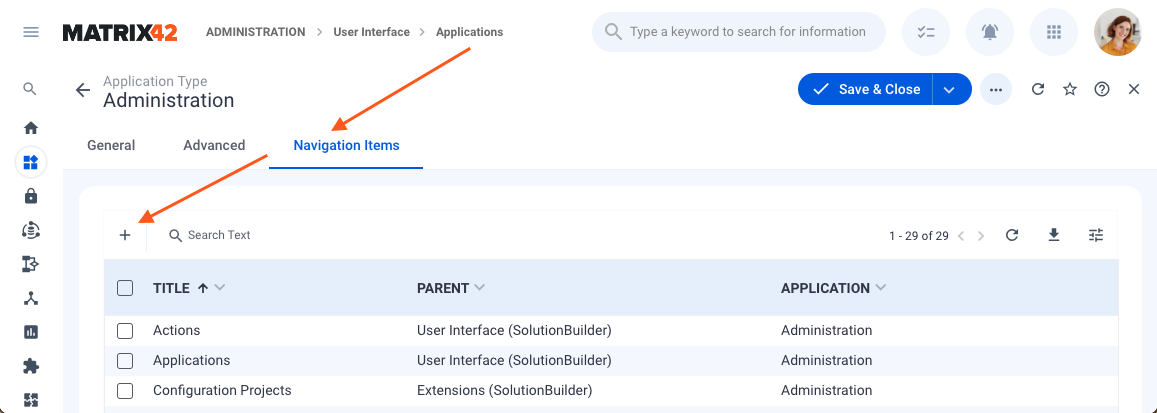
Task: Click User Interface in the breadcrumb
Action: coord(371,32)
